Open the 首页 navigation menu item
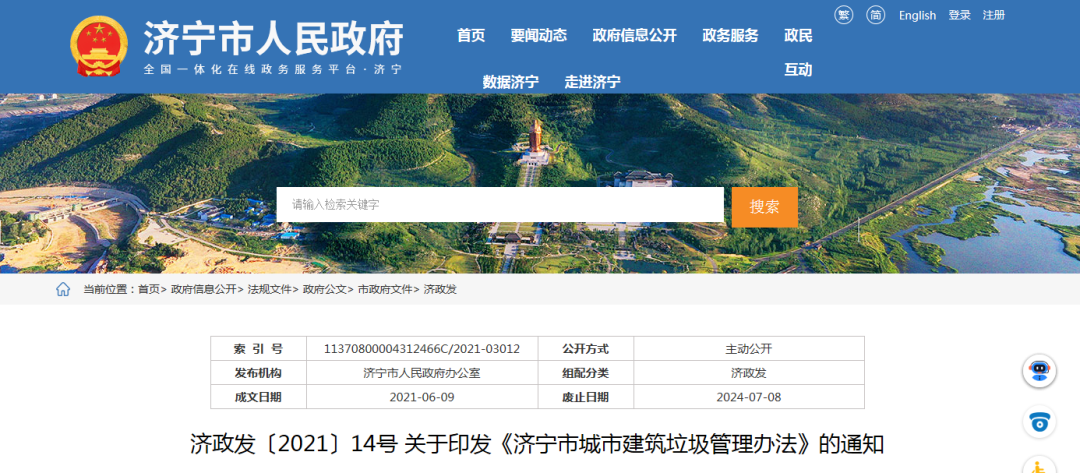This screenshot has width=1080, height=473. tap(471, 35)
